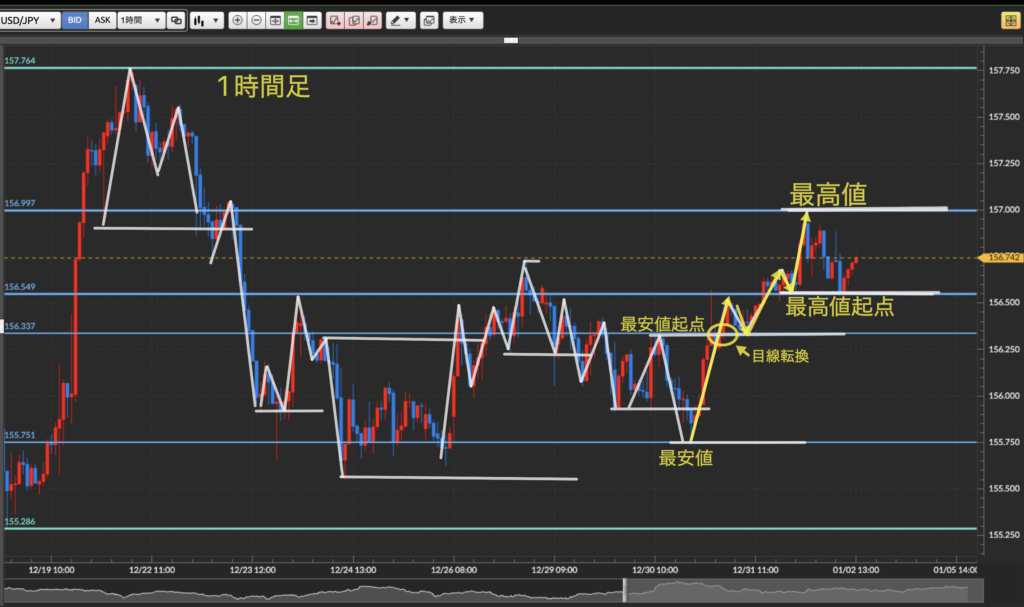Toggle the green fit-width display button
The height and width of the screenshot is (607, 1024).
pos(294,20)
